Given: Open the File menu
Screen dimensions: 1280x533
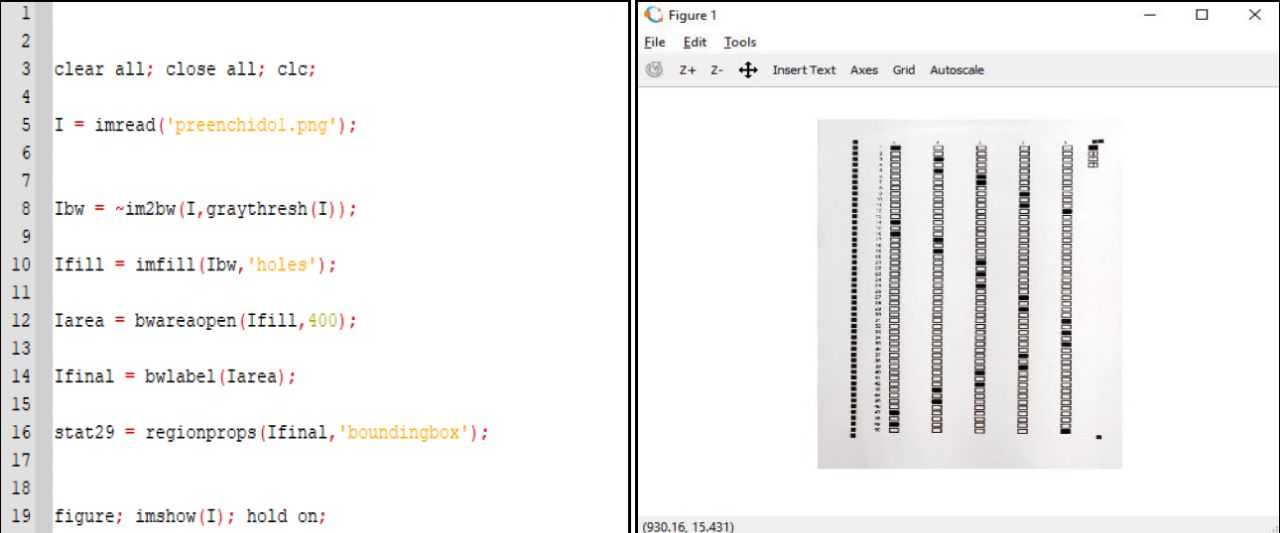Looking at the screenshot, I should (x=654, y=42).
